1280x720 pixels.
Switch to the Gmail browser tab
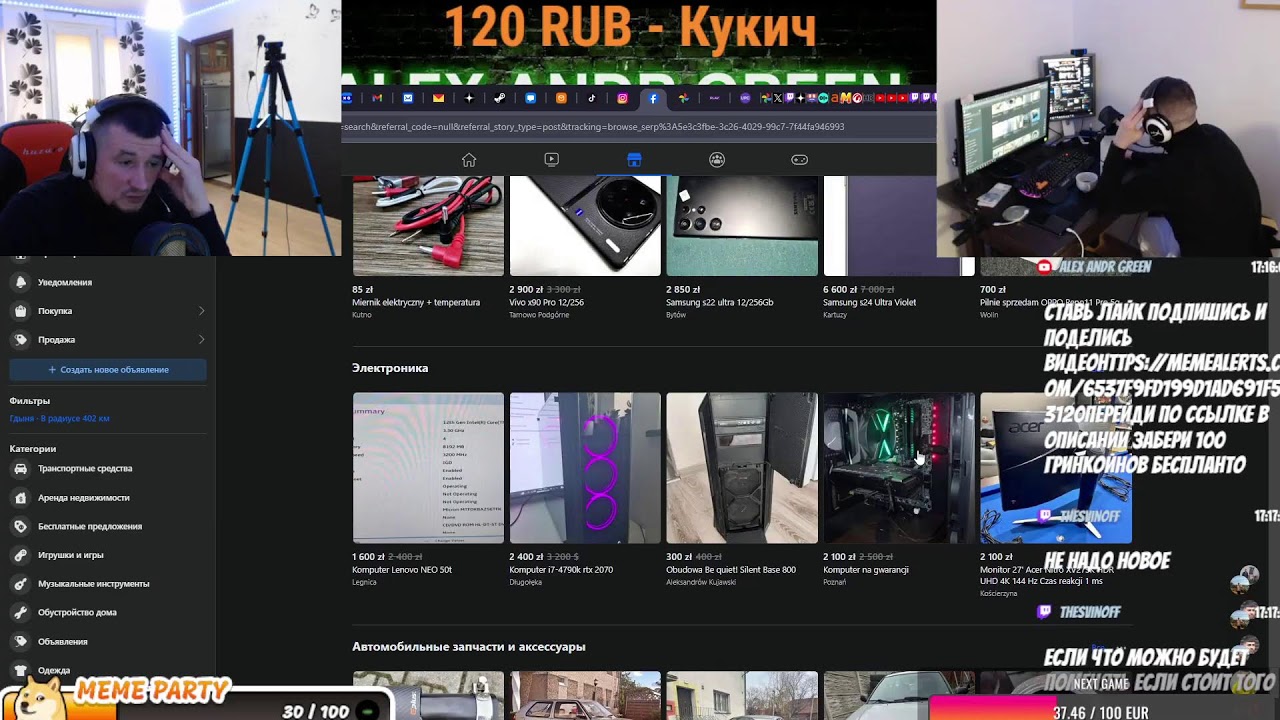point(377,98)
